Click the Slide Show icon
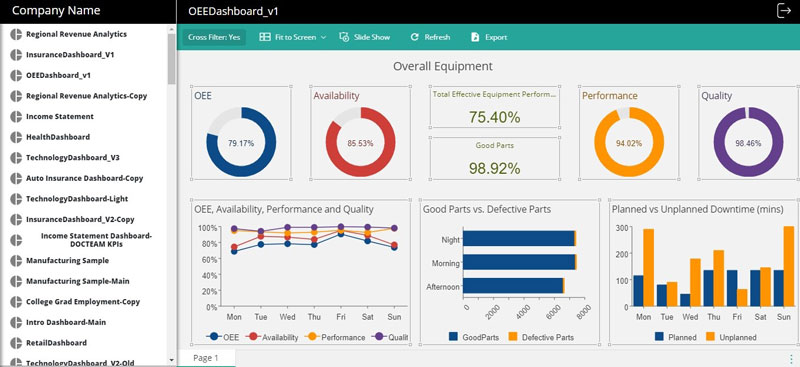This screenshot has height=367, width=800. [x=344, y=37]
